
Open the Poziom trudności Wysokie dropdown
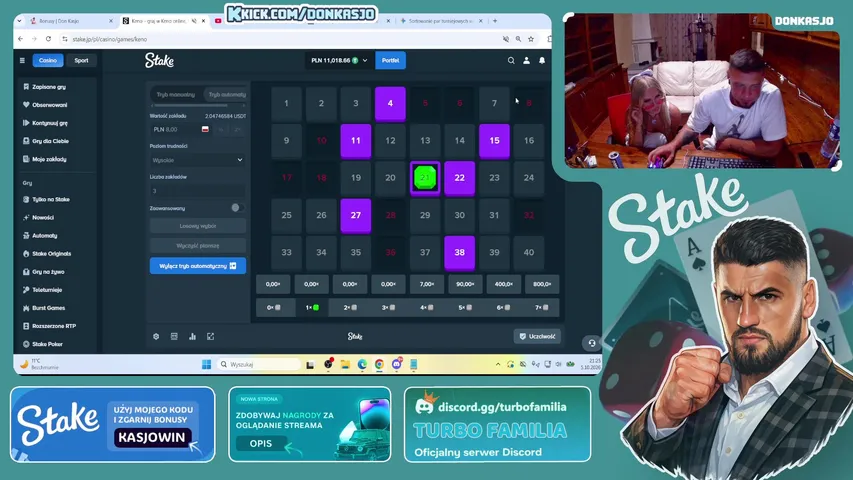click(x=197, y=160)
